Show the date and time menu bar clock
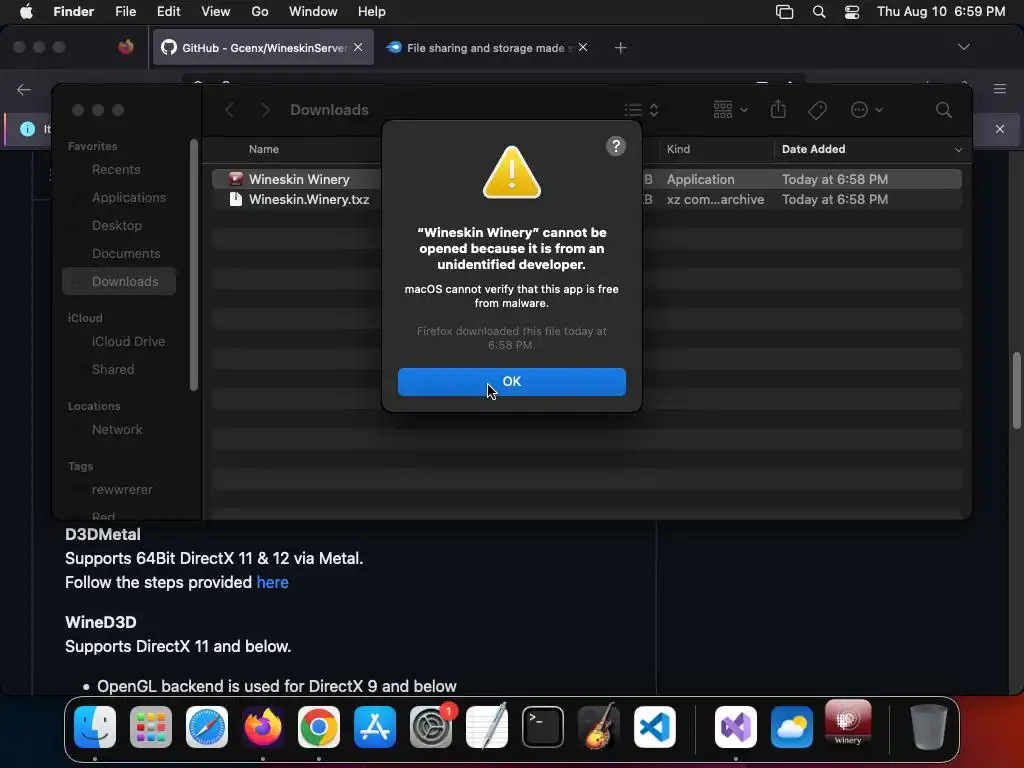 [940, 12]
